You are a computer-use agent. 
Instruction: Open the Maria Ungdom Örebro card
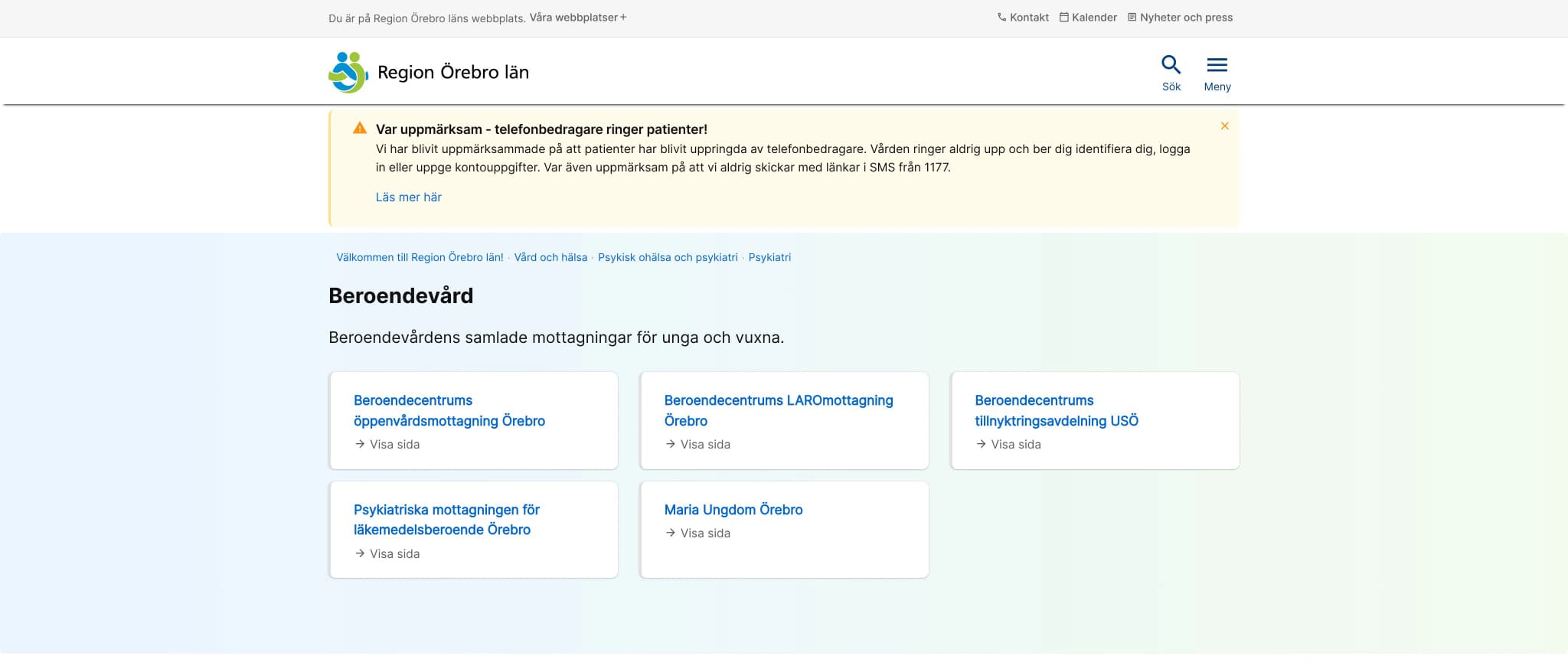click(784, 530)
